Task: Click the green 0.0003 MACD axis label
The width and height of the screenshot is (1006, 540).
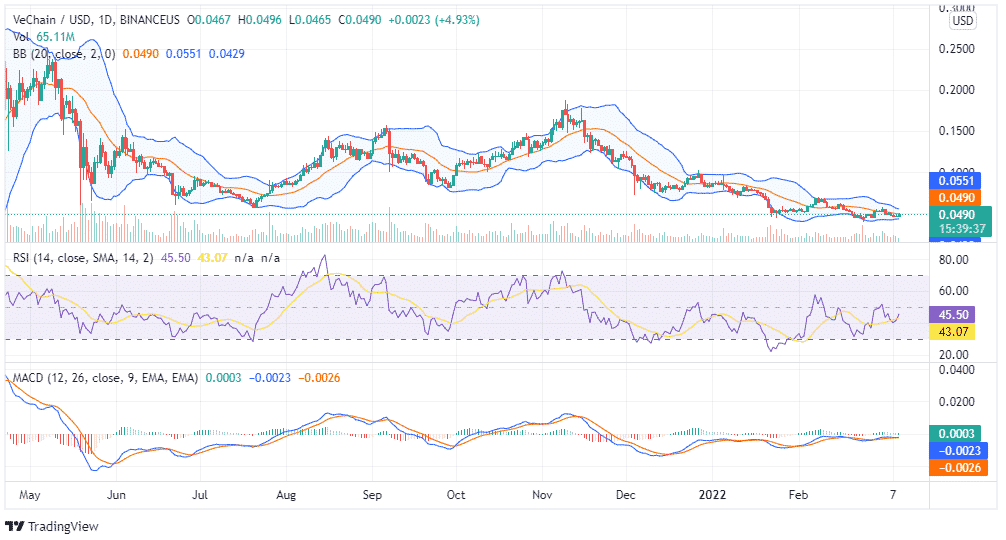Action: (955, 434)
